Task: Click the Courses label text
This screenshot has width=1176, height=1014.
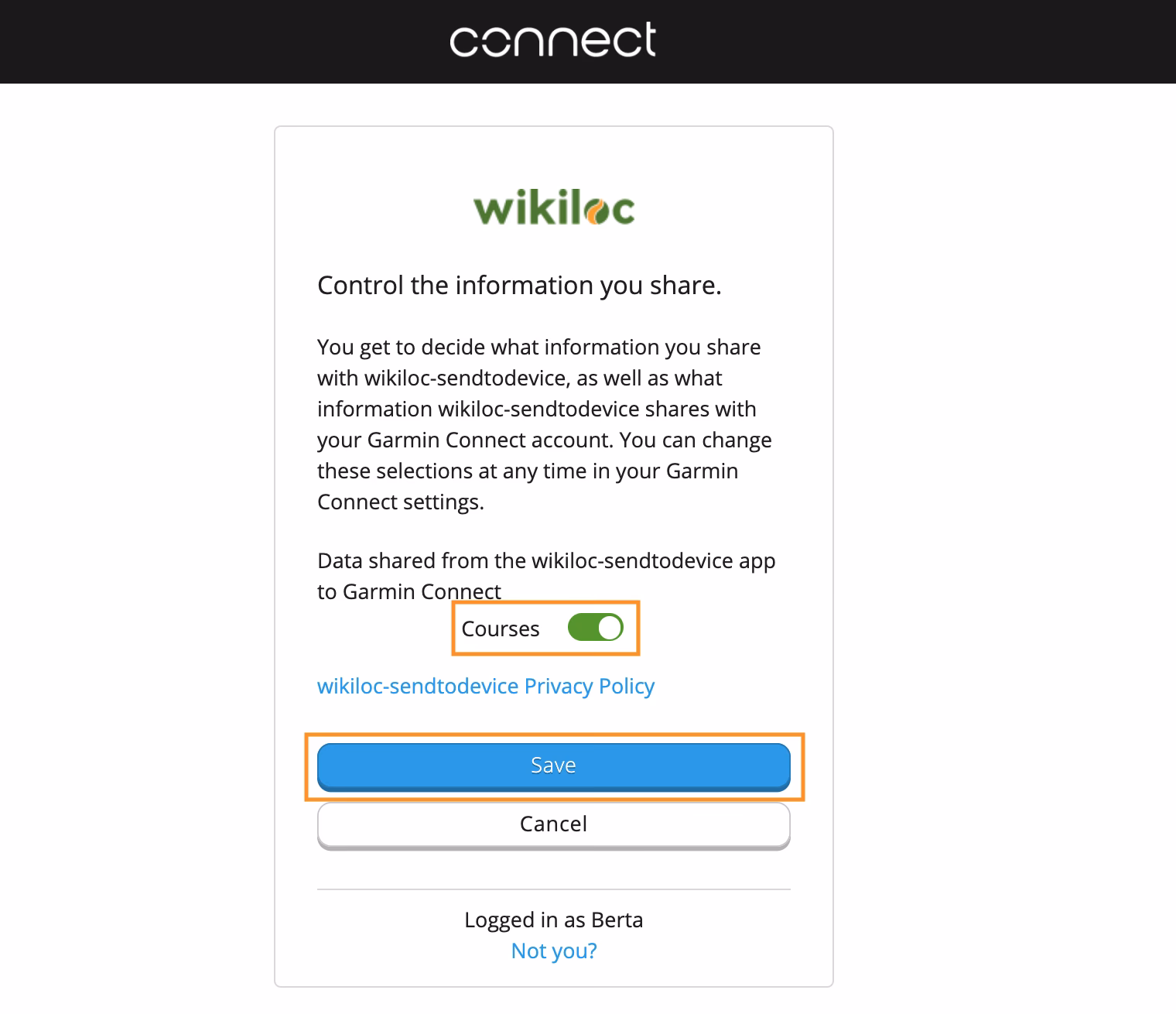Action: 501,629
